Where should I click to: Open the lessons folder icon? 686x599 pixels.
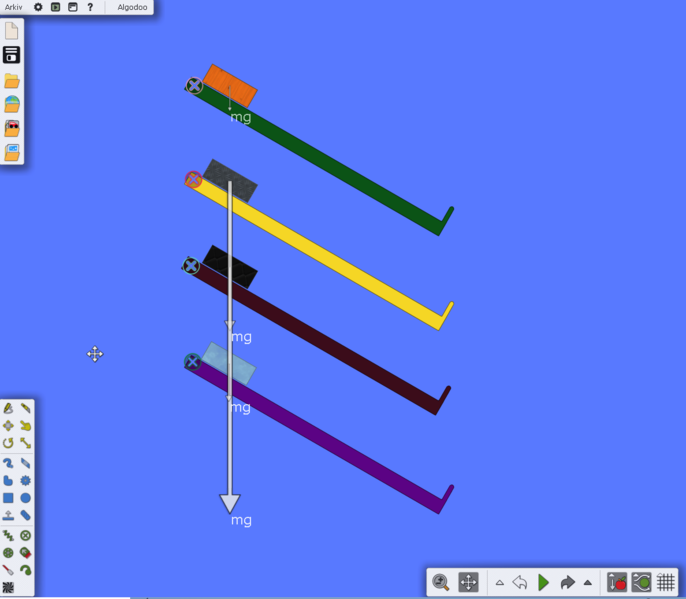coord(12,153)
